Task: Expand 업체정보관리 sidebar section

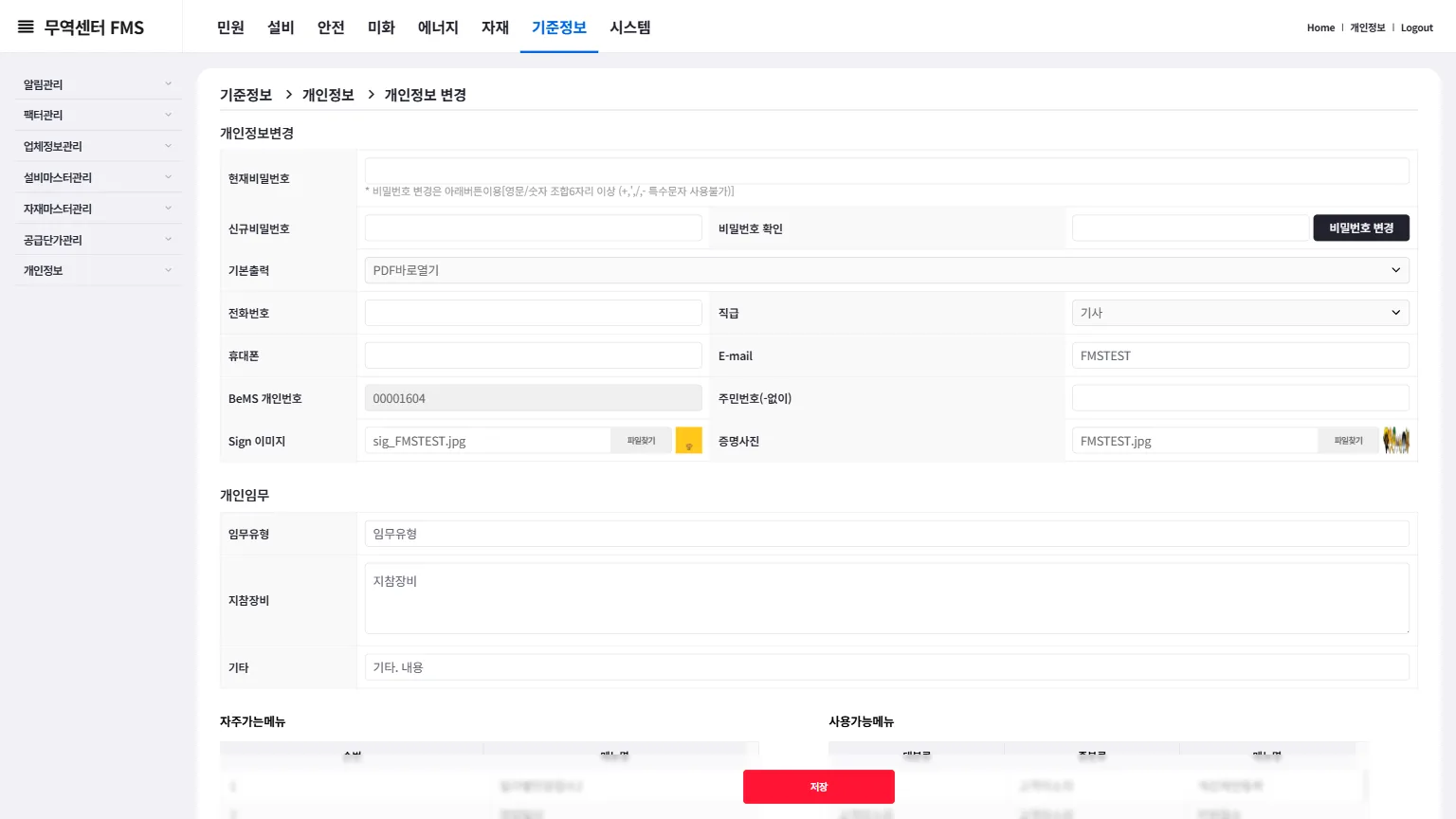Action: coord(98,146)
